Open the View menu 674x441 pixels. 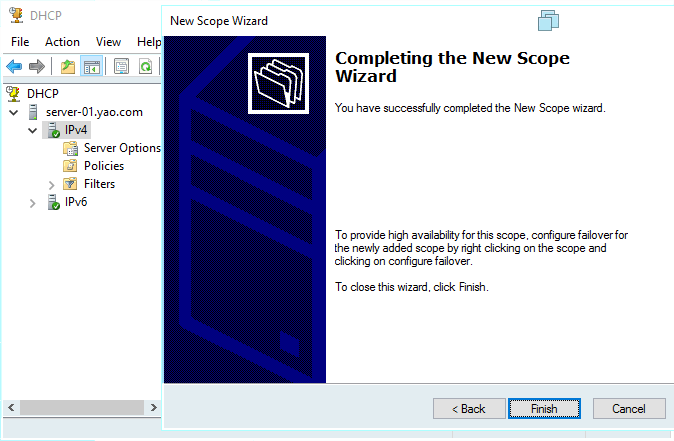coord(108,42)
